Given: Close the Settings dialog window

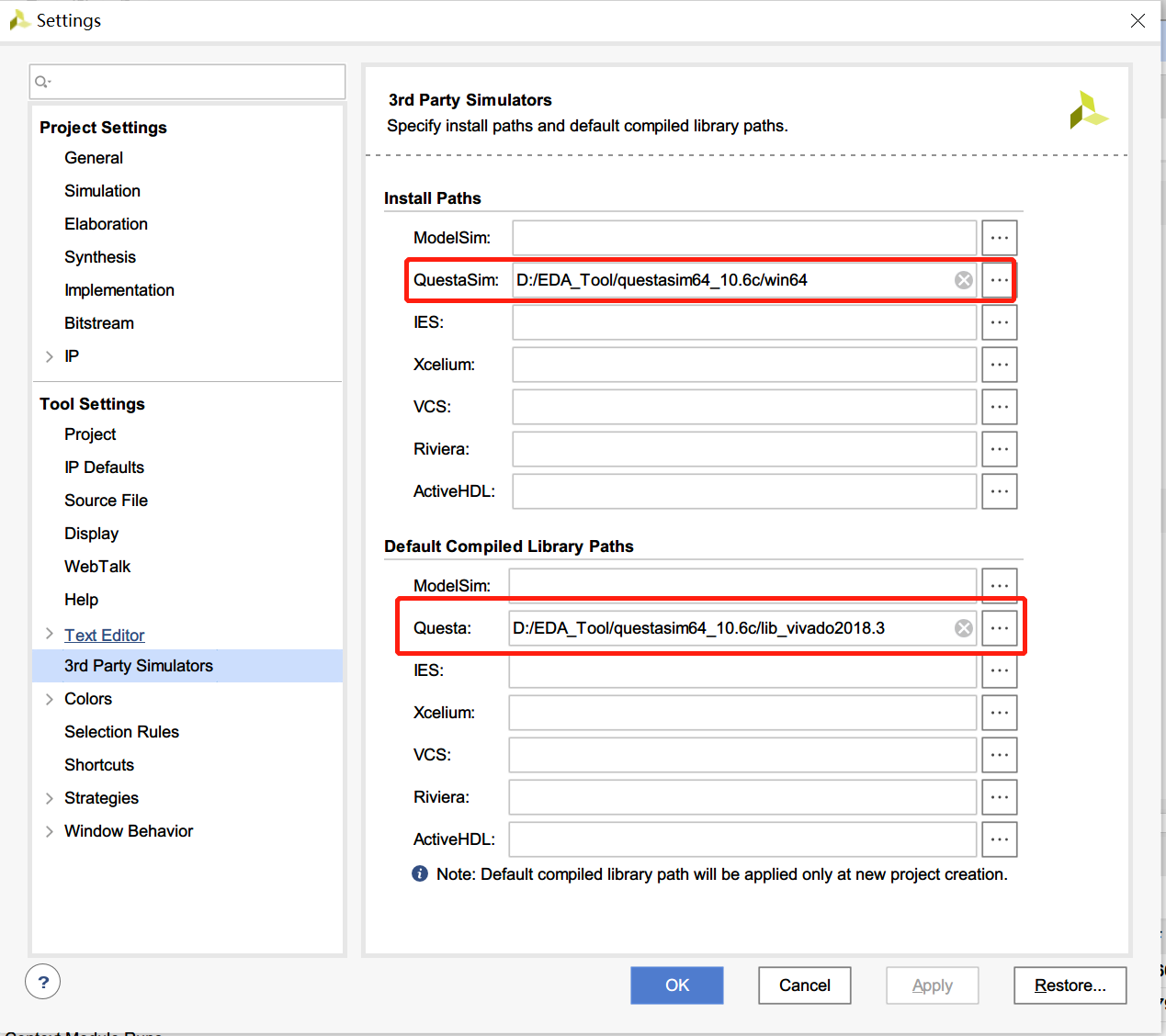Looking at the screenshot, I should (x=1138, y=20).
